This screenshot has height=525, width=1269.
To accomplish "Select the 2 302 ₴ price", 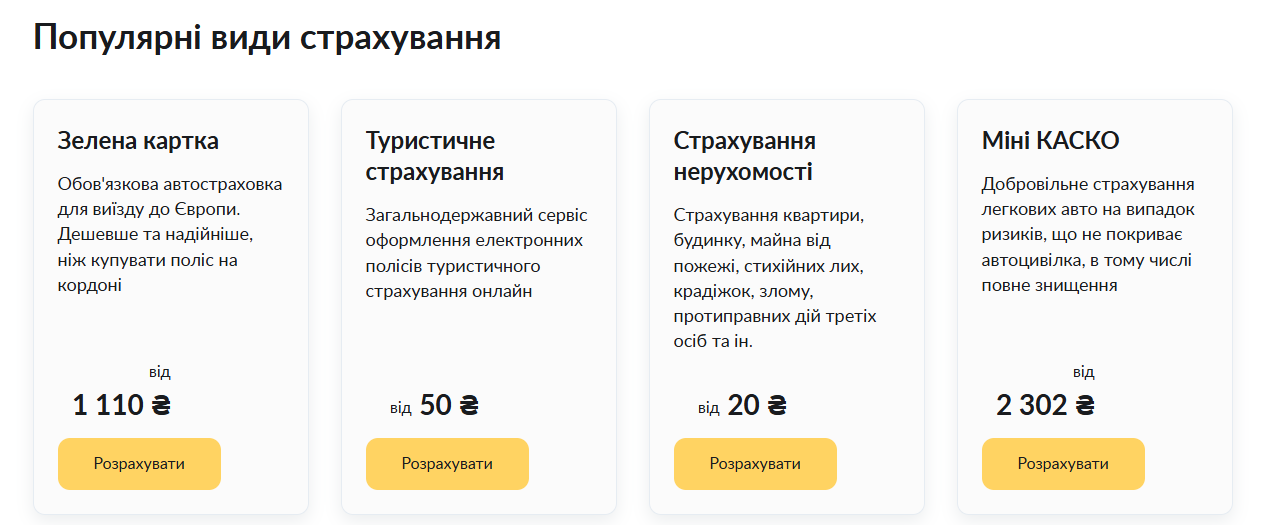I will [1046, 405].
